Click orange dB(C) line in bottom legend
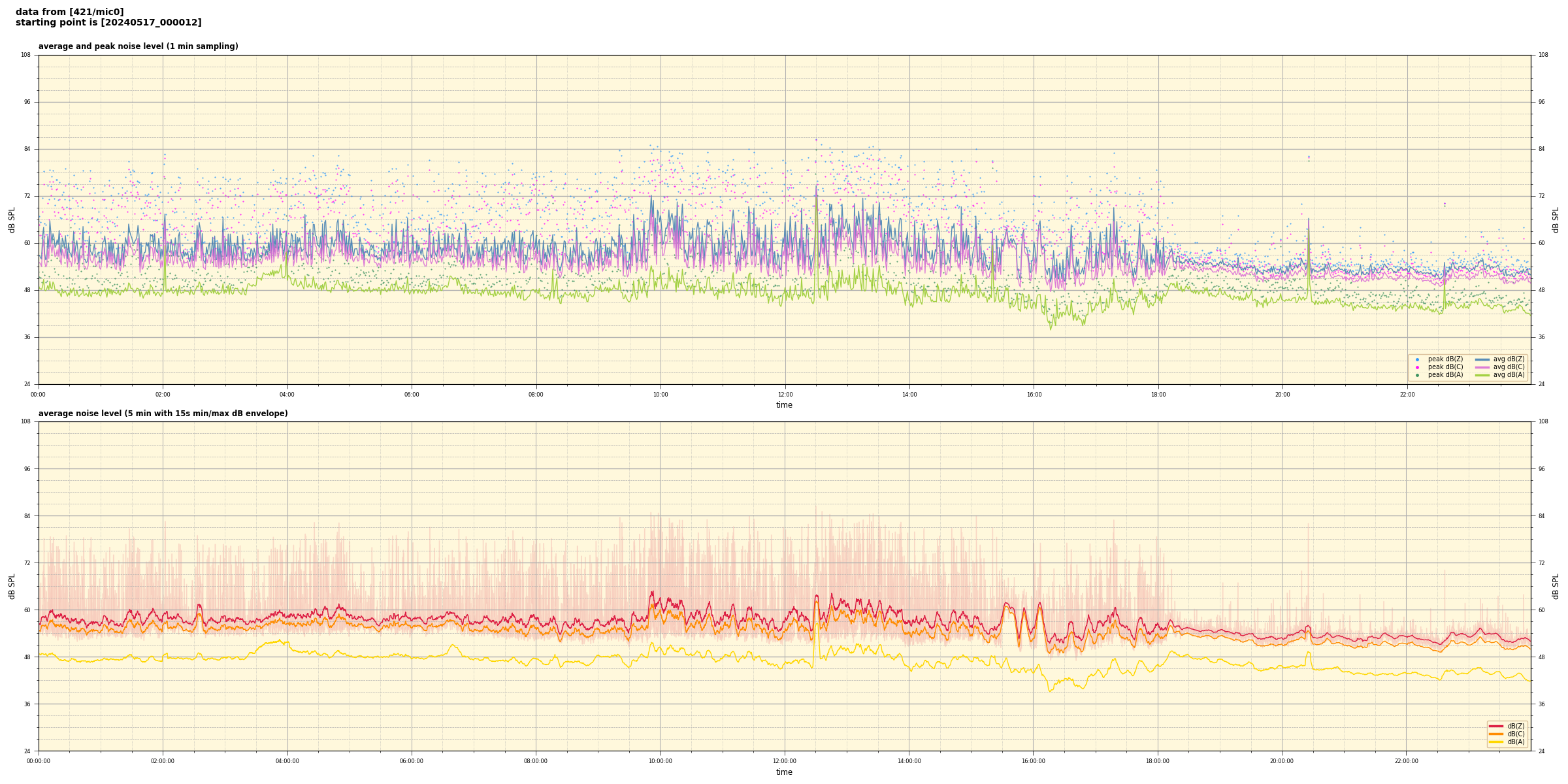 tap(1496, 734)
